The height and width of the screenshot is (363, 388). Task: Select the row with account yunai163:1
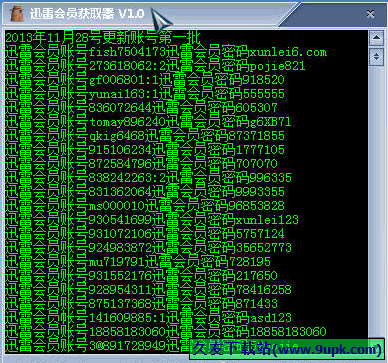click(145, 94)
